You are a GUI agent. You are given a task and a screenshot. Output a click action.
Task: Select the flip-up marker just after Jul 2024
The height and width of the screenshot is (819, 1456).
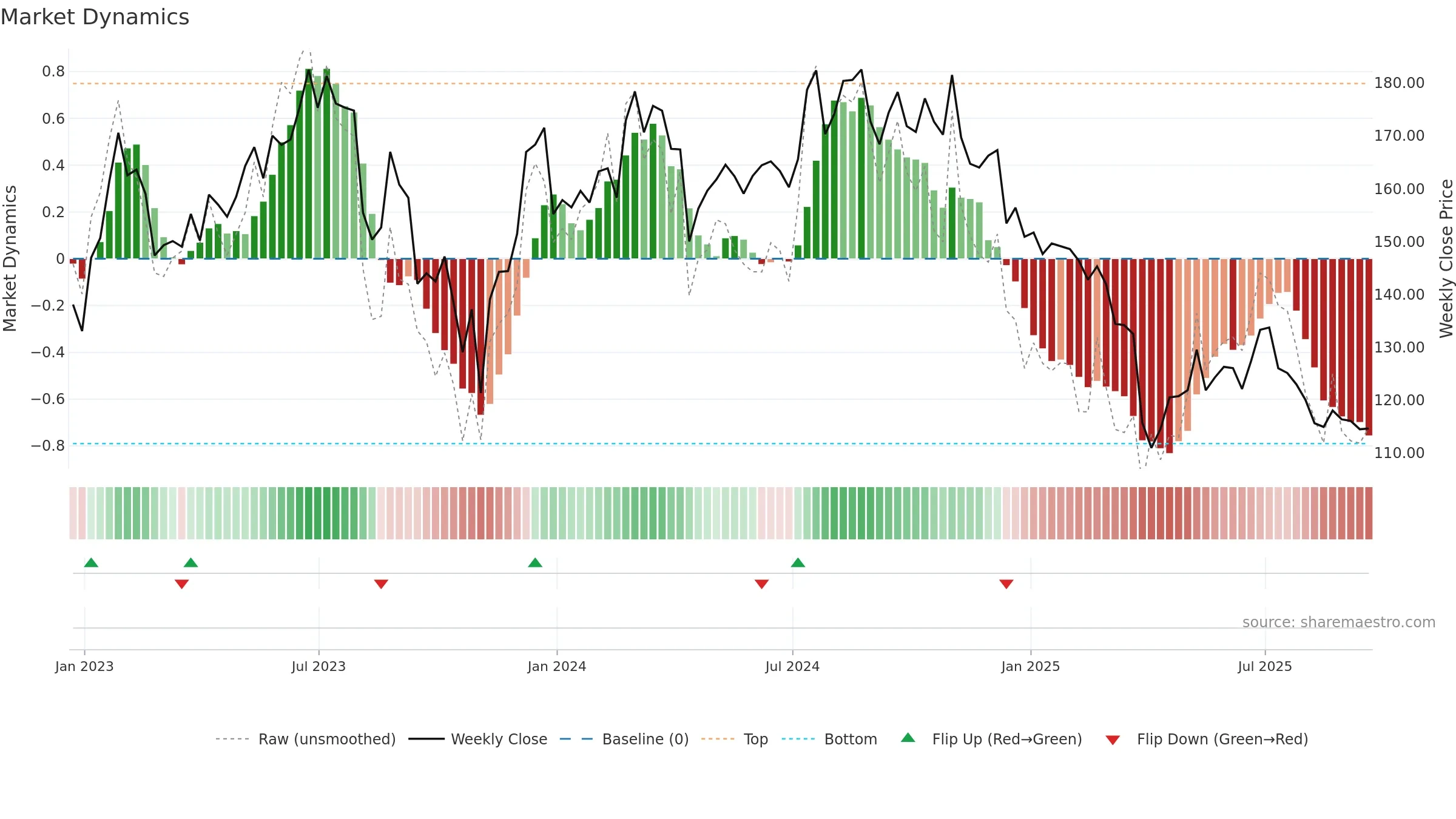pos(798,562)
